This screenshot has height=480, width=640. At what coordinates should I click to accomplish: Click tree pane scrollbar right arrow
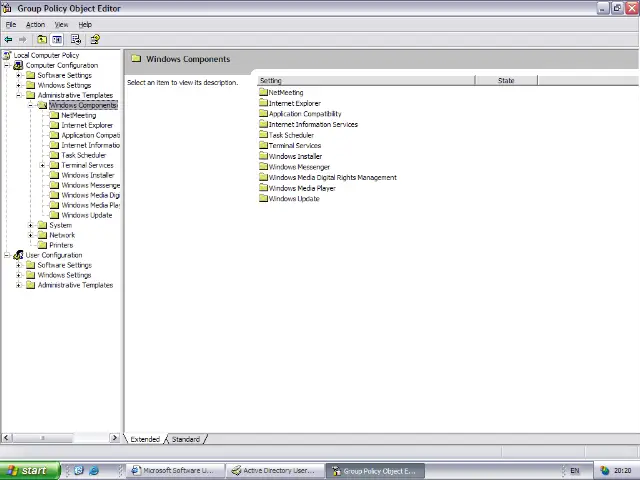(115, 438)
